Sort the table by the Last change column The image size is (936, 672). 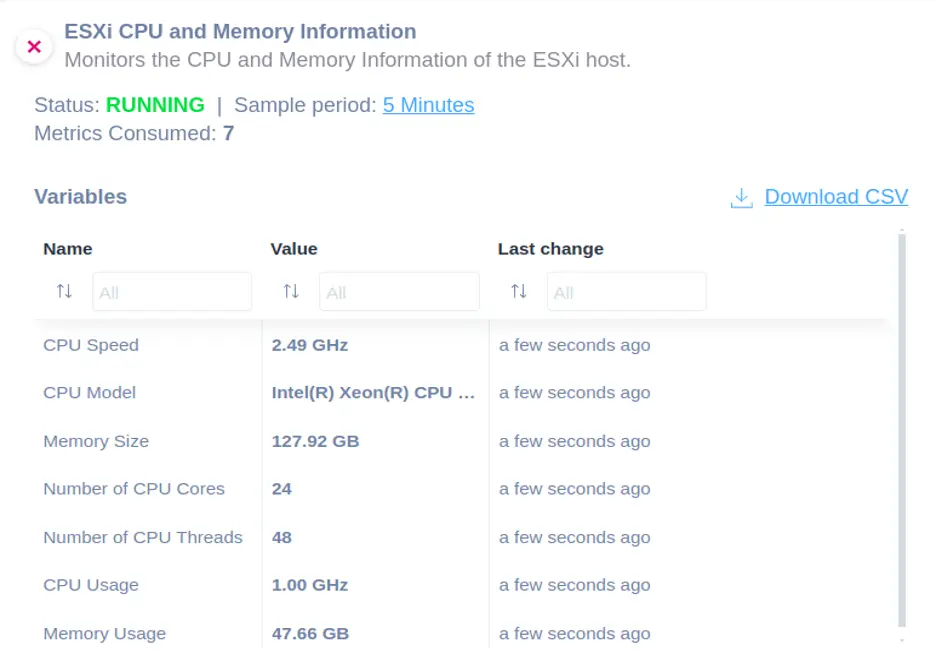519,291
